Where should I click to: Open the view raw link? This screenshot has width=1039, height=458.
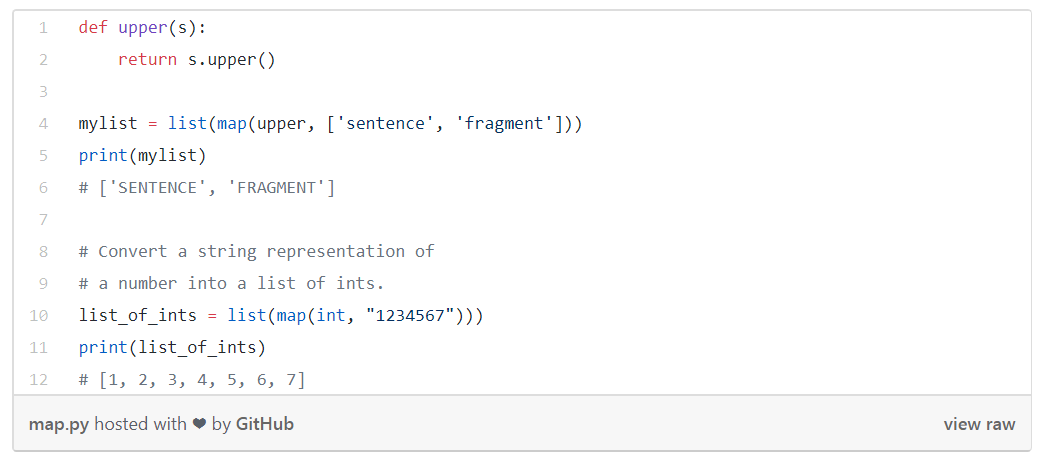978,424
